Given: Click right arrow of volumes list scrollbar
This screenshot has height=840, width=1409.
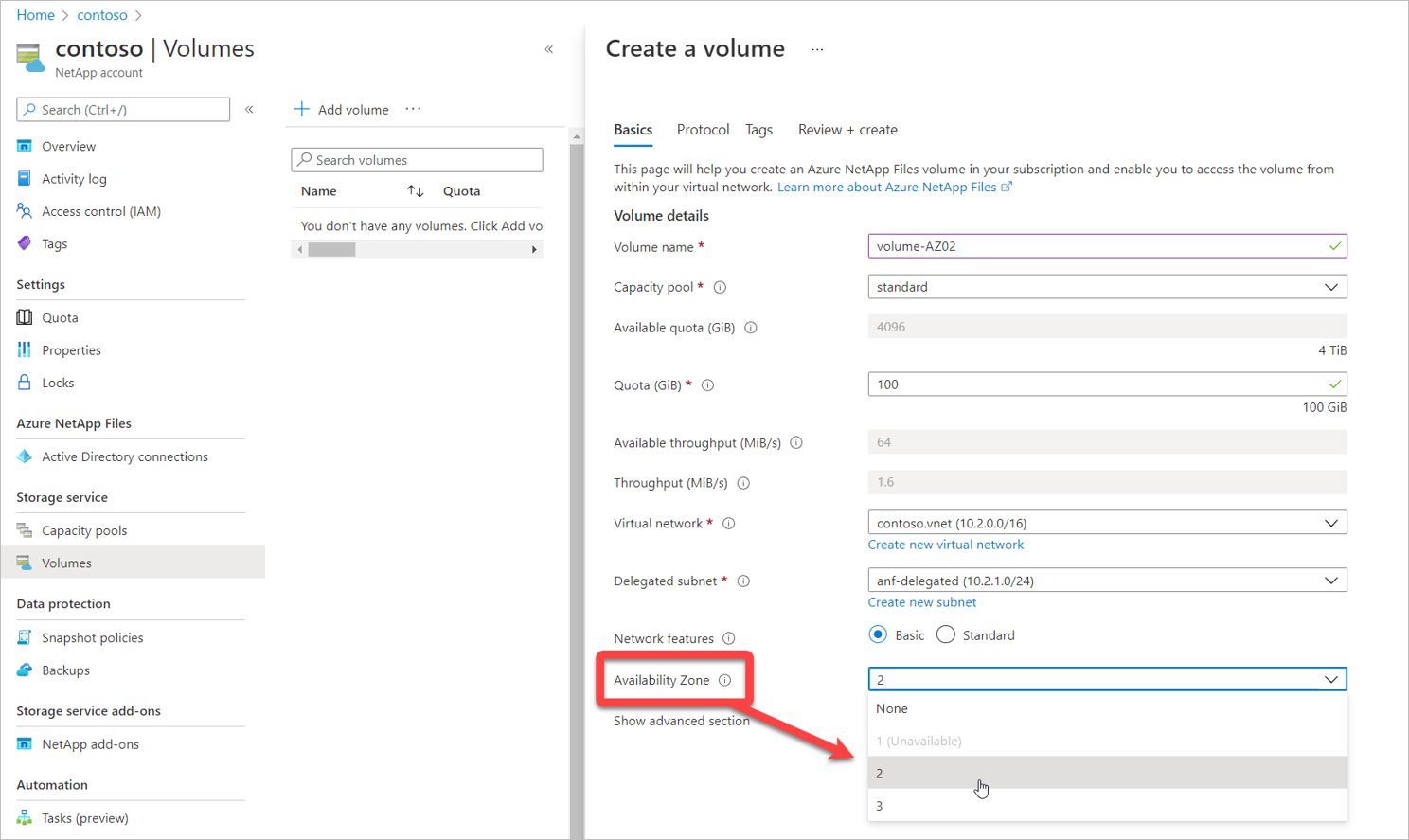Looking at the screenshot, I should (x=535, y=250).
